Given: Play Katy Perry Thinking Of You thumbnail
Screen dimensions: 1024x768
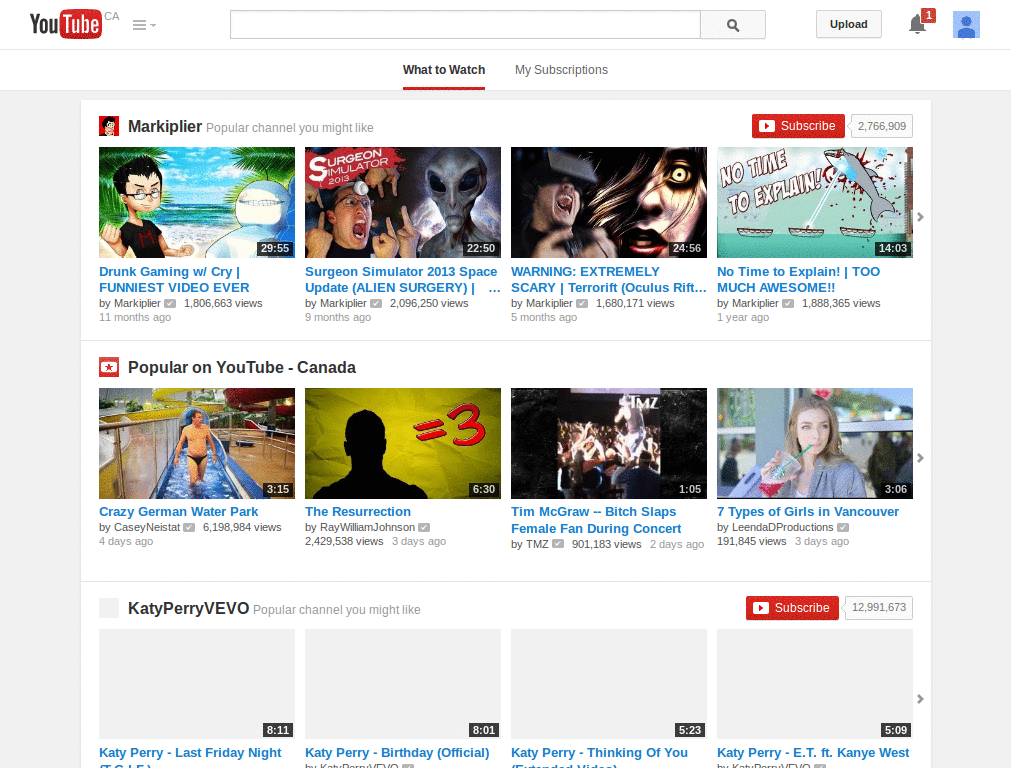Looking at the screenshot, I should (609, 684).
